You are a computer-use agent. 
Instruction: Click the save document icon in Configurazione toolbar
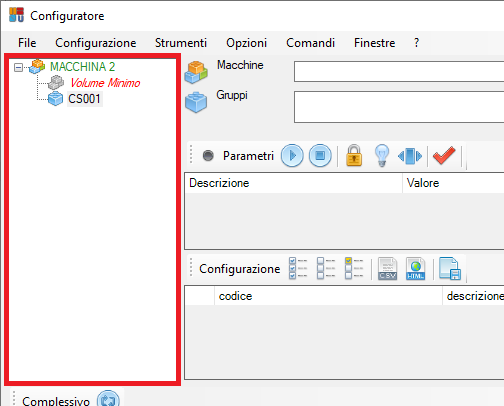tap(450, 269)
